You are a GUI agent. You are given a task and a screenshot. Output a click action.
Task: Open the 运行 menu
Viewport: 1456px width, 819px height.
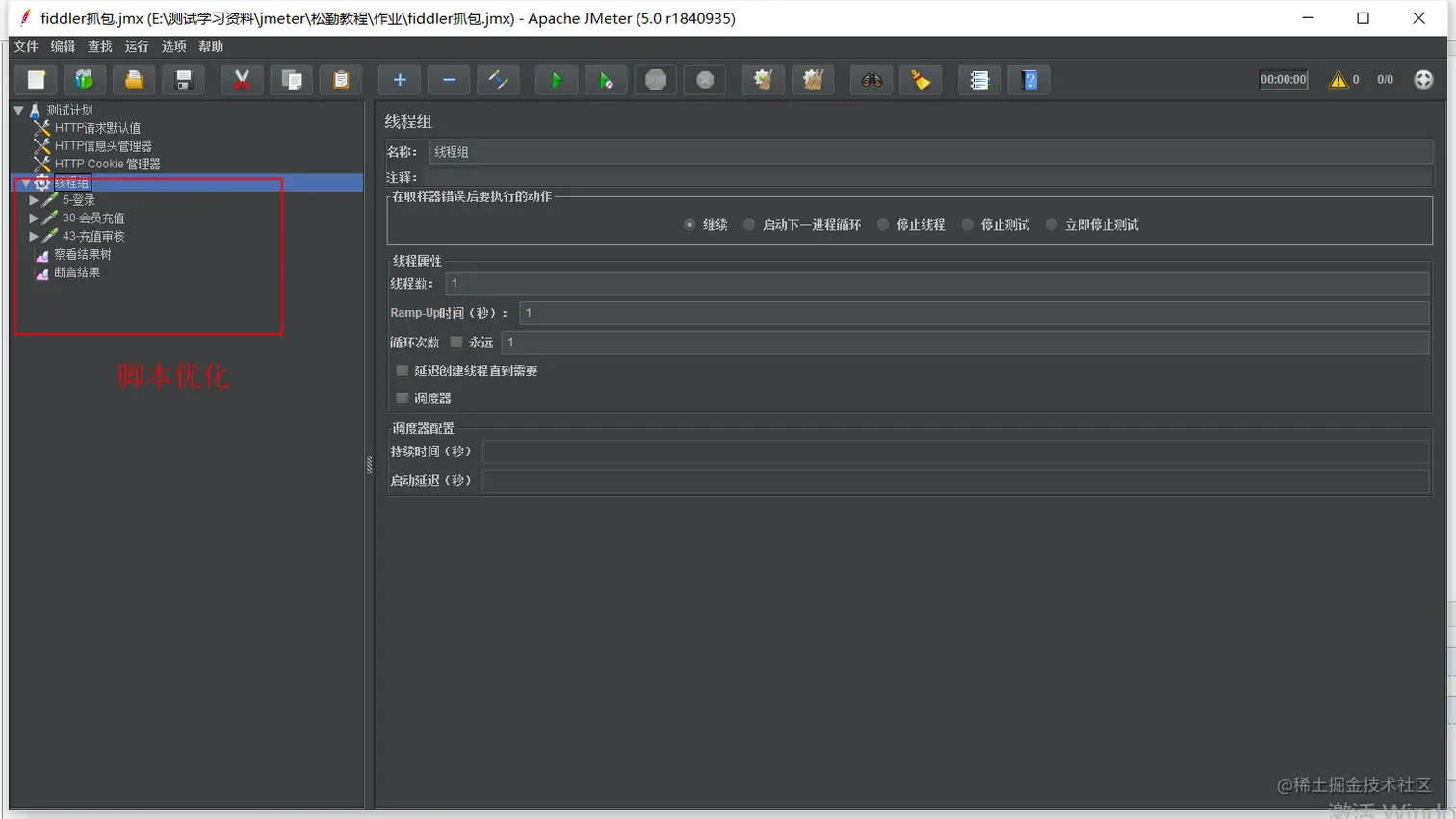137,46
